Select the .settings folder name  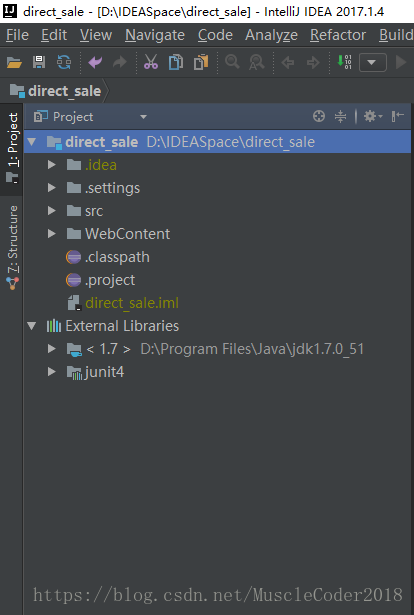[x=112, y=188]
